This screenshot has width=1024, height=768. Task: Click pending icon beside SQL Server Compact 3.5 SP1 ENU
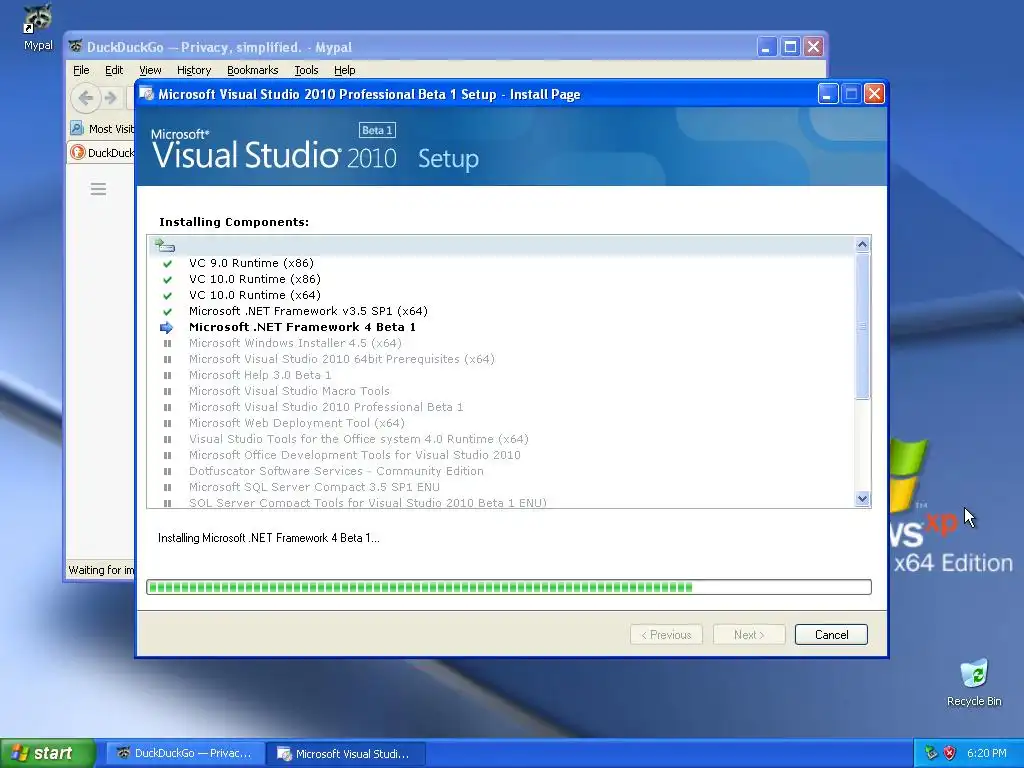[168, 487]
